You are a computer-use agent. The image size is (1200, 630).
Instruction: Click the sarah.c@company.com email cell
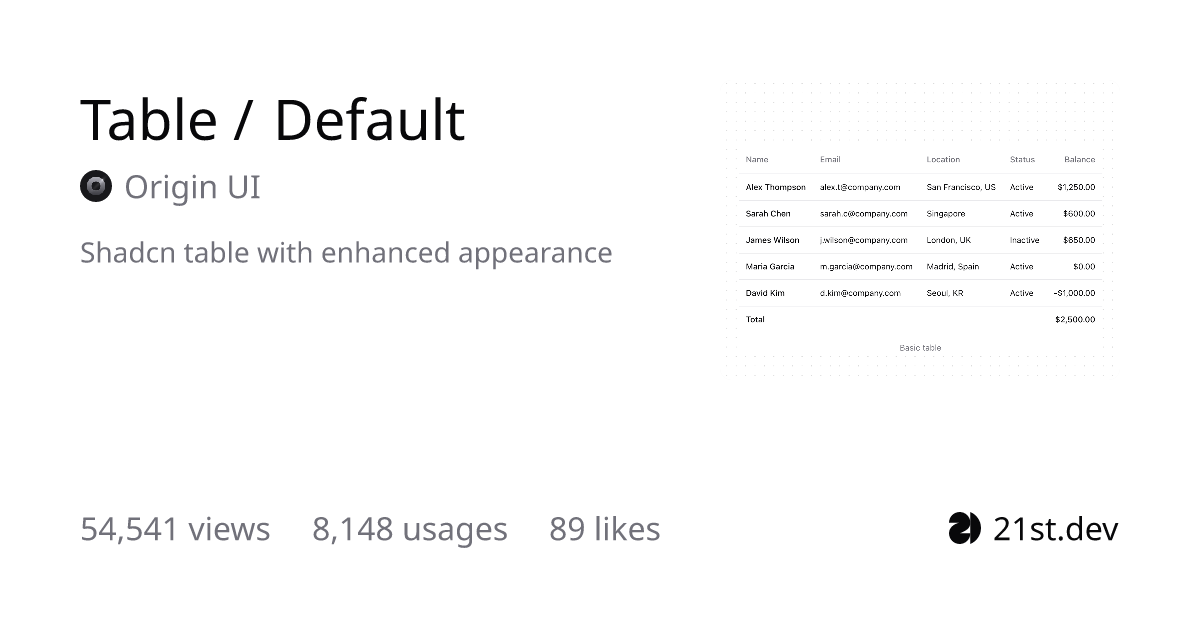pos(864,214)
